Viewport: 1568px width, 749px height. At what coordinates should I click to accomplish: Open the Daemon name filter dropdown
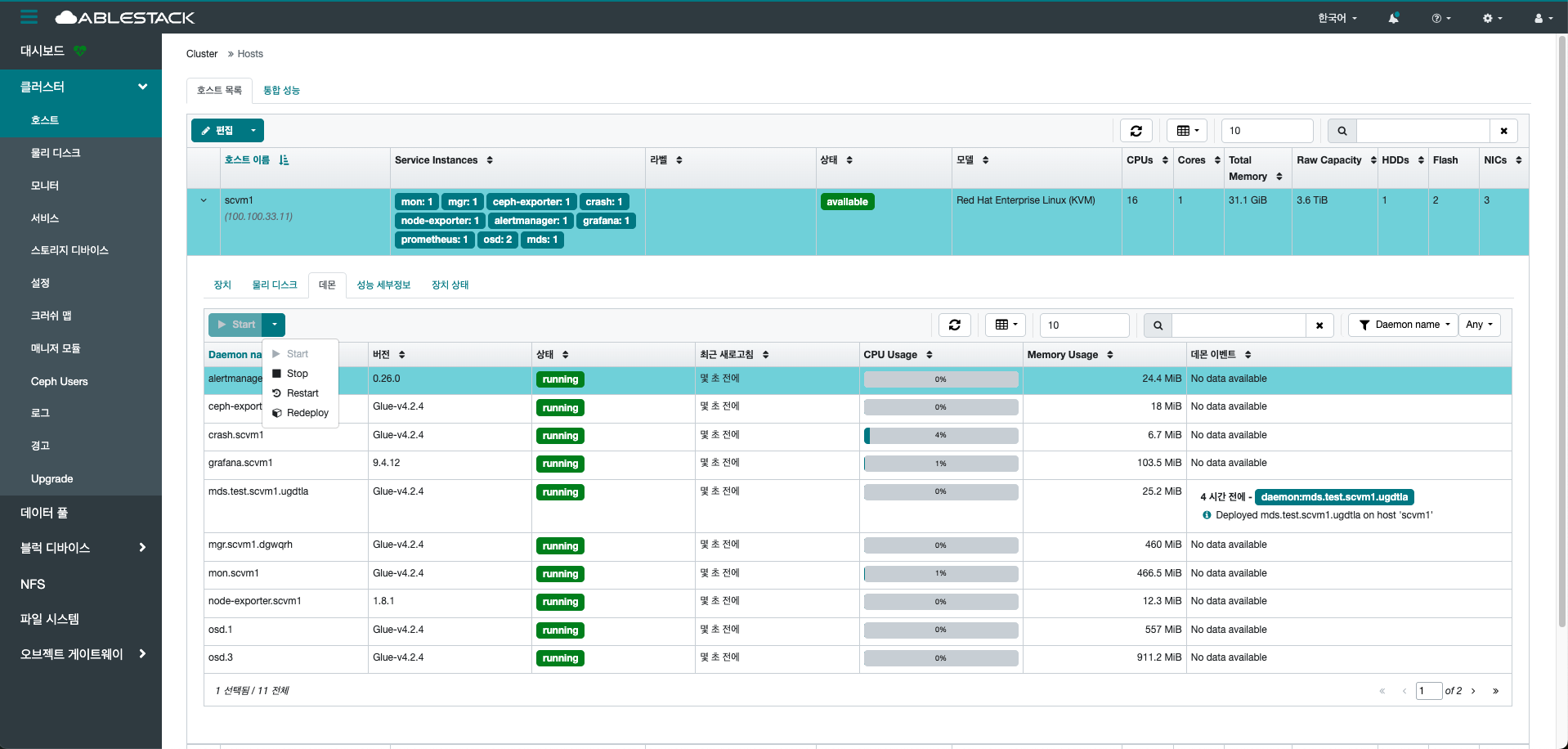click(x=1404, y=325)
